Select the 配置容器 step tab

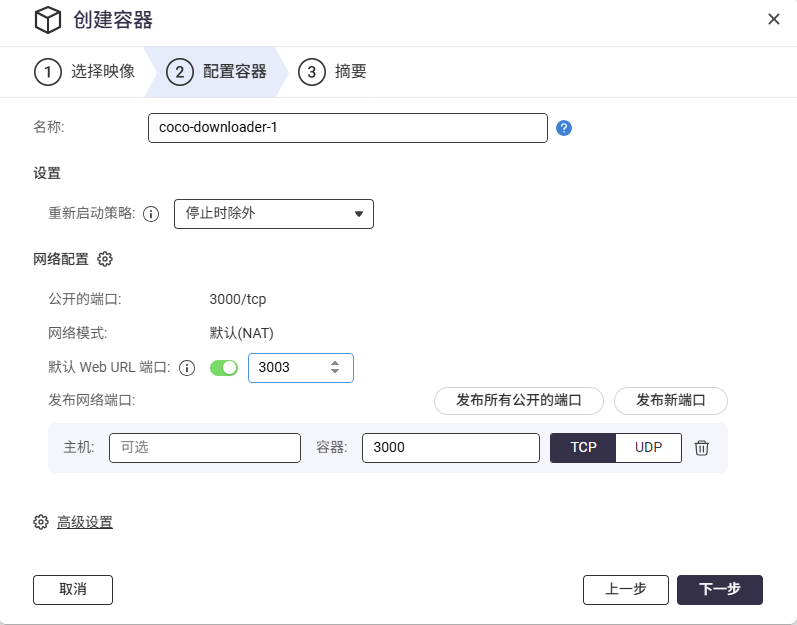pos(217,72)
